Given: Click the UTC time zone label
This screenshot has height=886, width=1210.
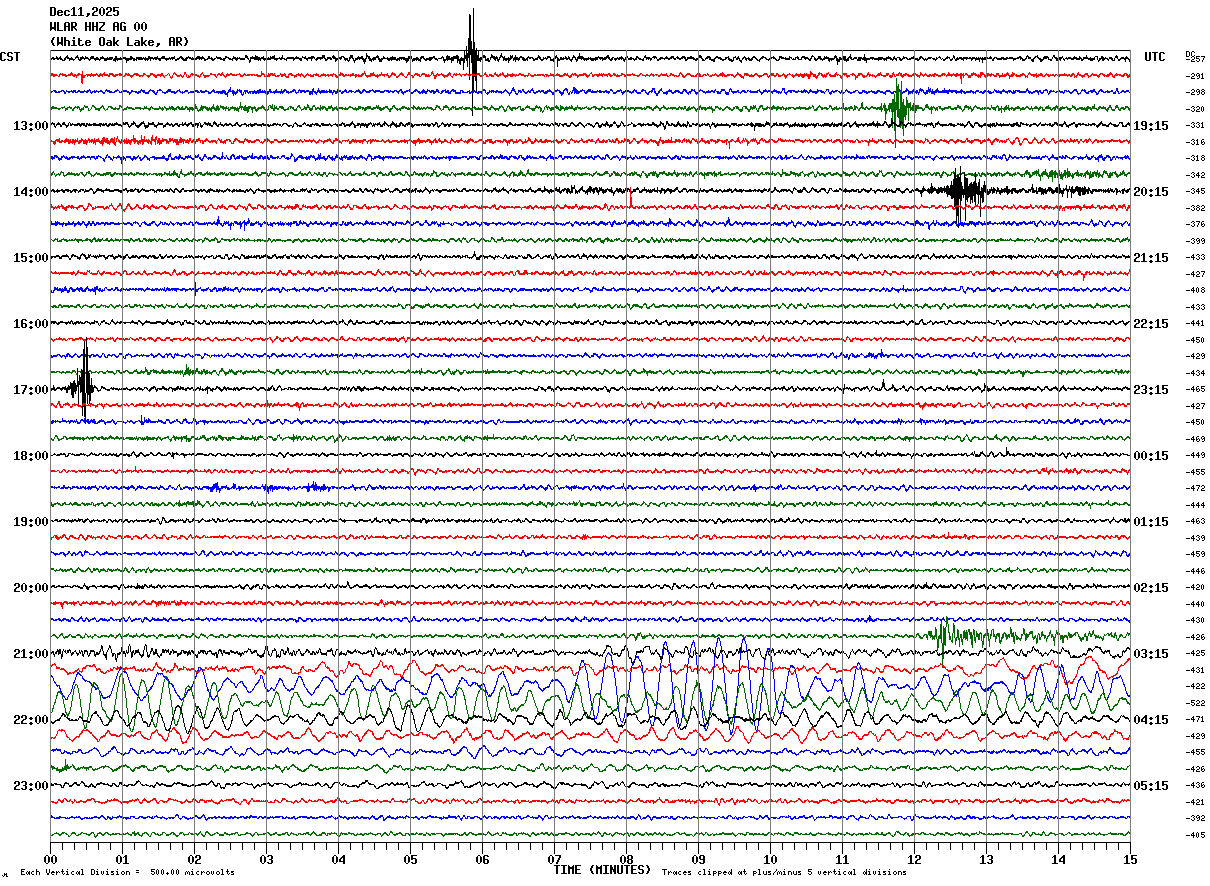Looking at the screenshot, I should click(1155, 57).
